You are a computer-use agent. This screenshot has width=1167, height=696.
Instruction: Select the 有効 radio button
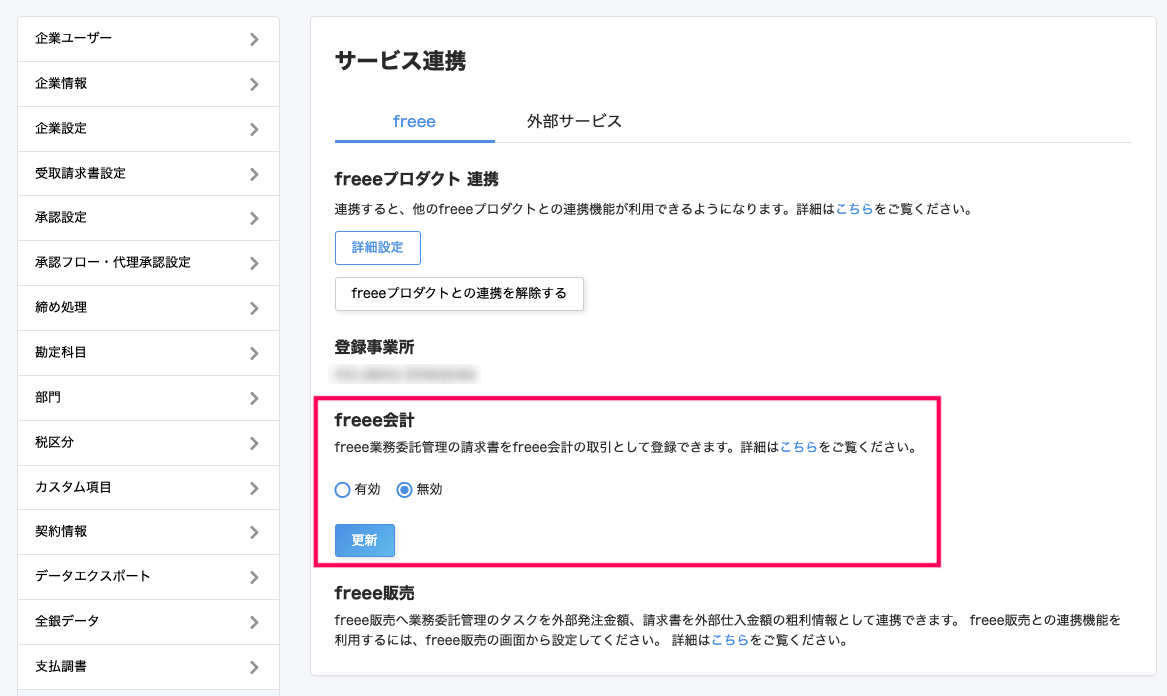pos(342,490)
